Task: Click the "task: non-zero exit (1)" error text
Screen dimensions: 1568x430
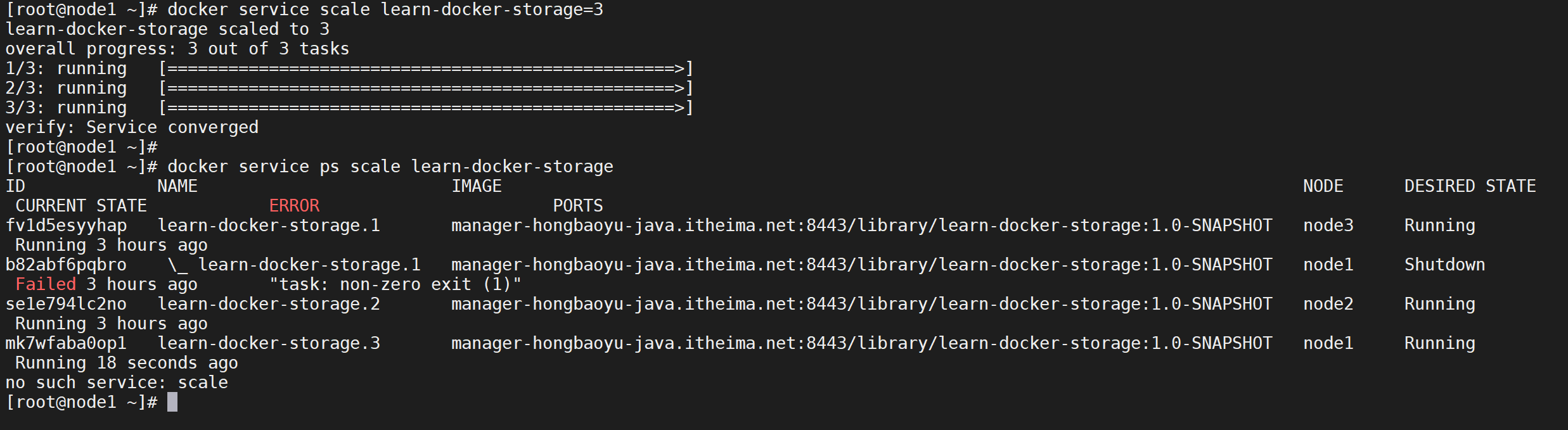Action: 395,284
